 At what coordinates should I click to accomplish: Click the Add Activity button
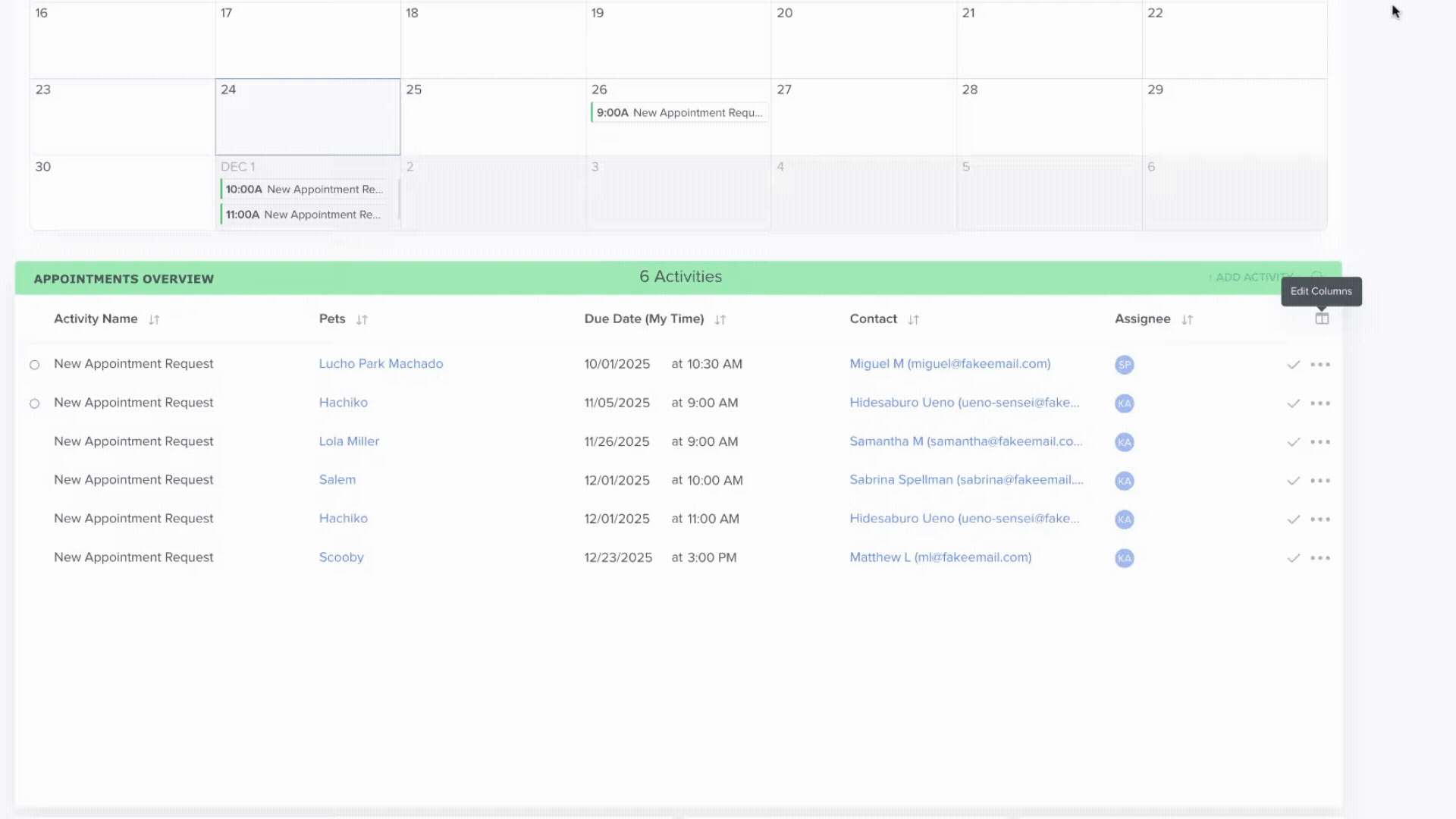pos(1251,278)
